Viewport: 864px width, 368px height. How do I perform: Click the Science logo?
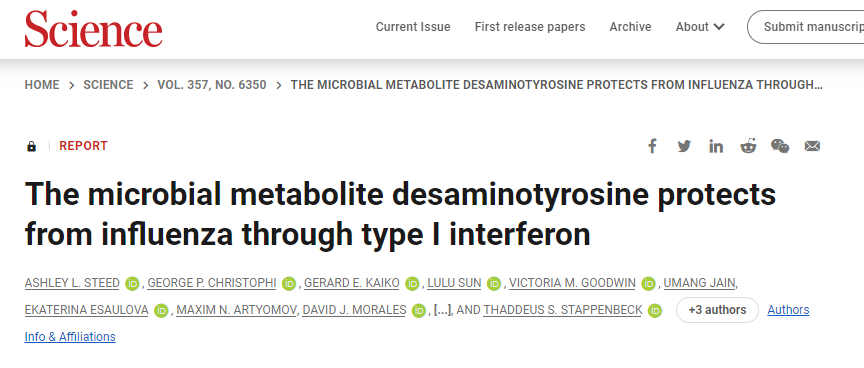[x=94, y=29]
